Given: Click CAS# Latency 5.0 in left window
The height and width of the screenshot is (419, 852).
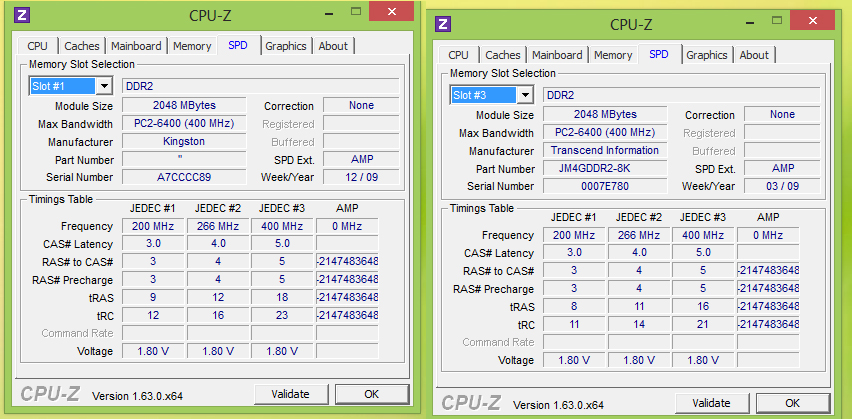Looking at the screenshot, I should click(282, 243).
